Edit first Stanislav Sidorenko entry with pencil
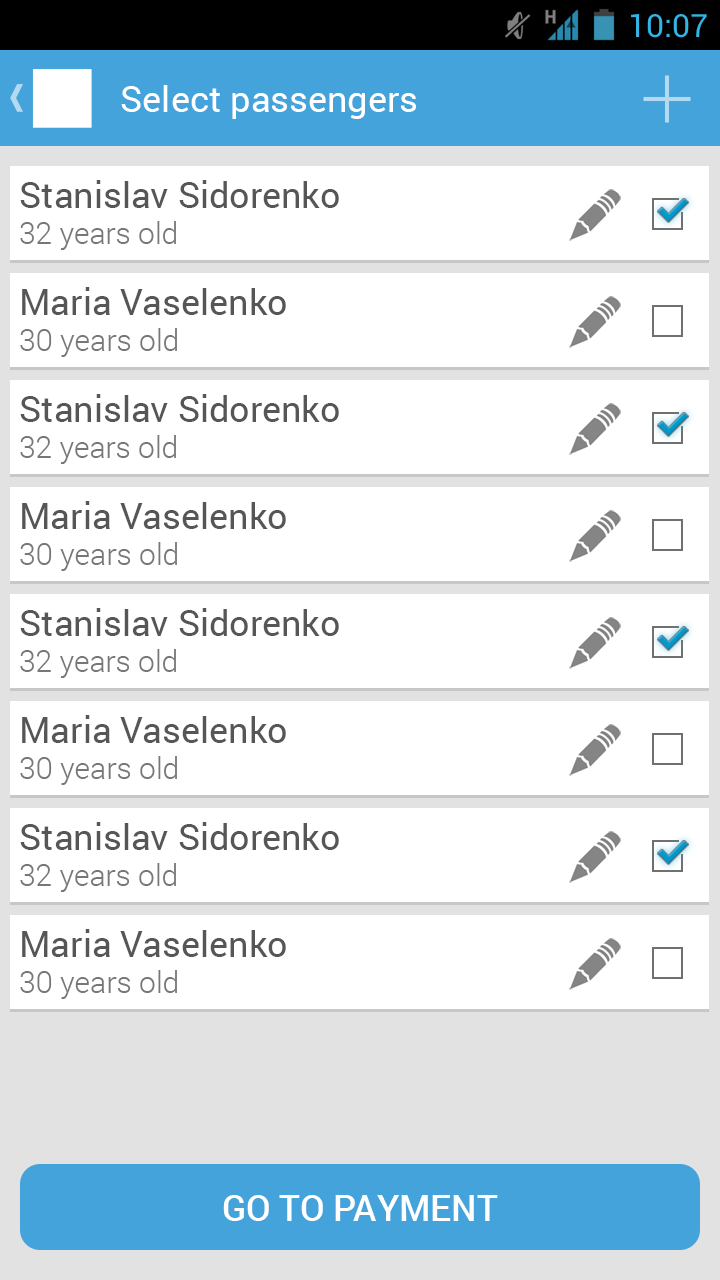The width and height of the screenshot is (720, 1280). pyautogui.click(x=595, y=214)
